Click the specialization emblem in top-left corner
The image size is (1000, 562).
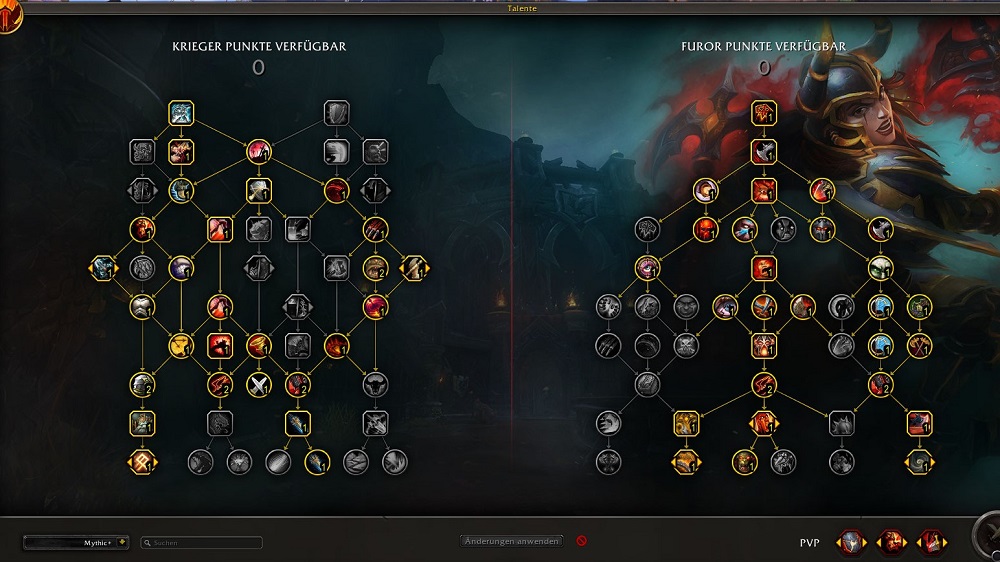[x=10, y=16]
